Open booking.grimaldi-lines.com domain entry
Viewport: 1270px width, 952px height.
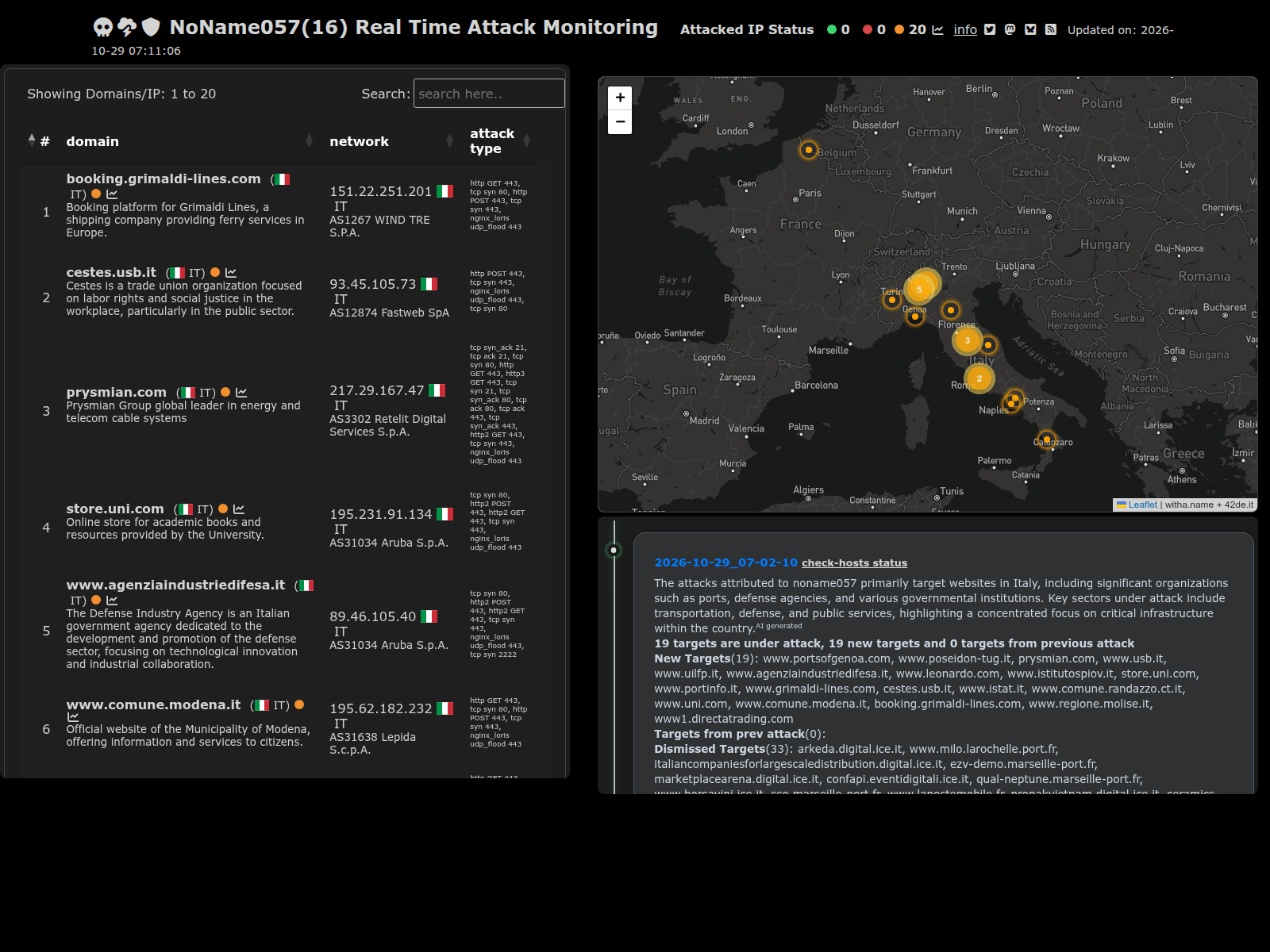coord(164,179)
